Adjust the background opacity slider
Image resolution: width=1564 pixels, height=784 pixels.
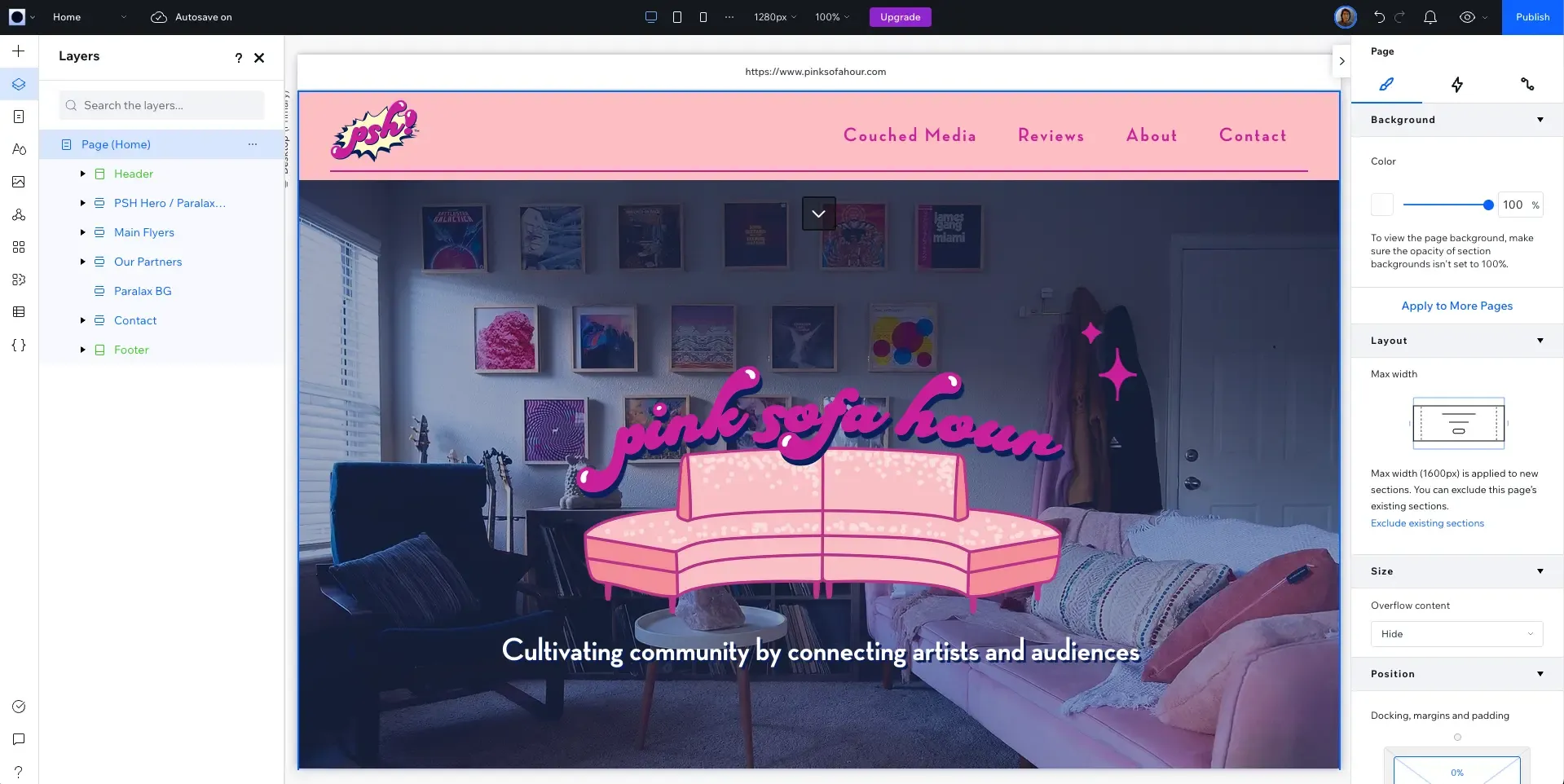(1448, 205)
